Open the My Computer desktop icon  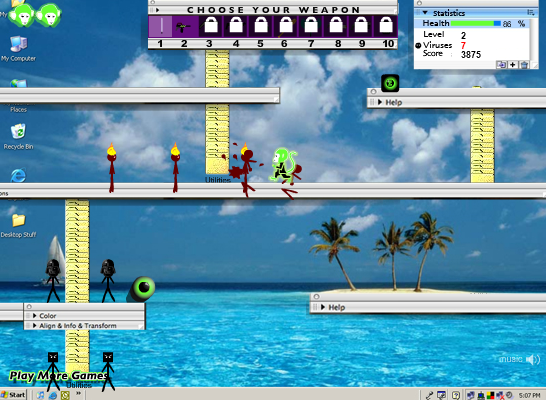click(18, 49)
